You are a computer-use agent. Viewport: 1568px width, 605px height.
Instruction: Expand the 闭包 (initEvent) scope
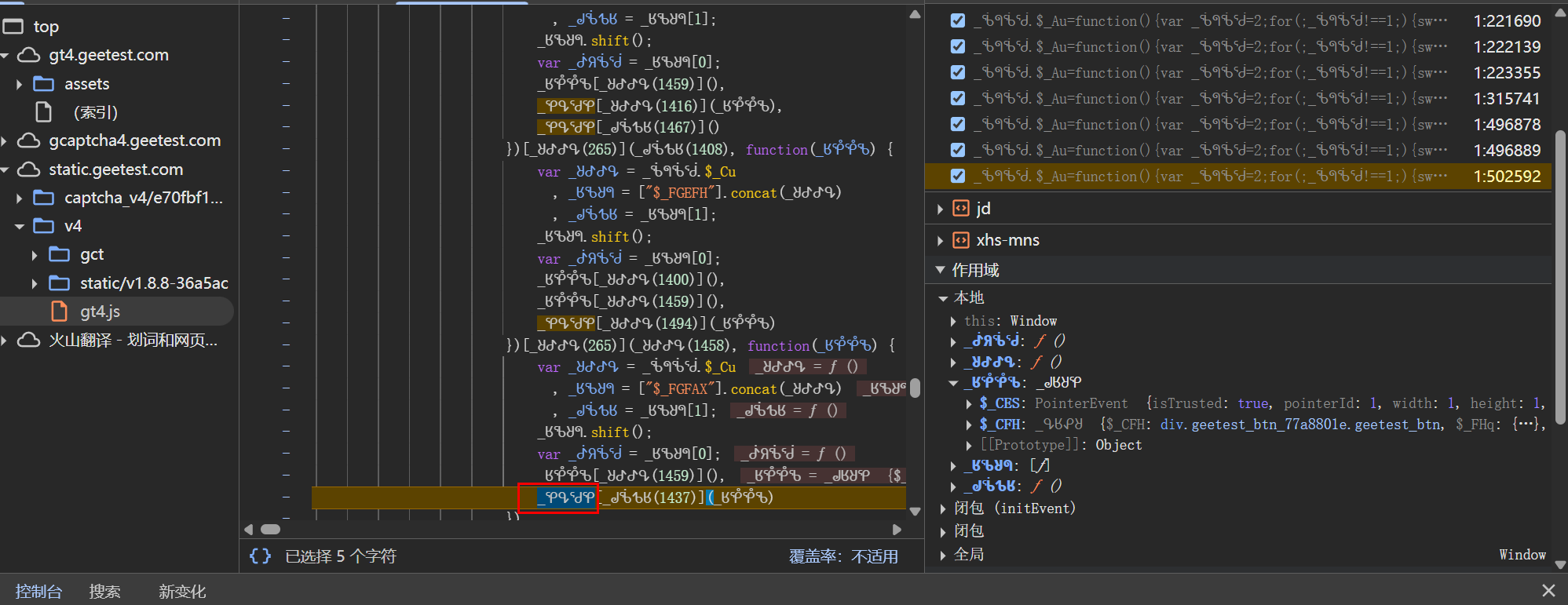click(x=943, y=508)
